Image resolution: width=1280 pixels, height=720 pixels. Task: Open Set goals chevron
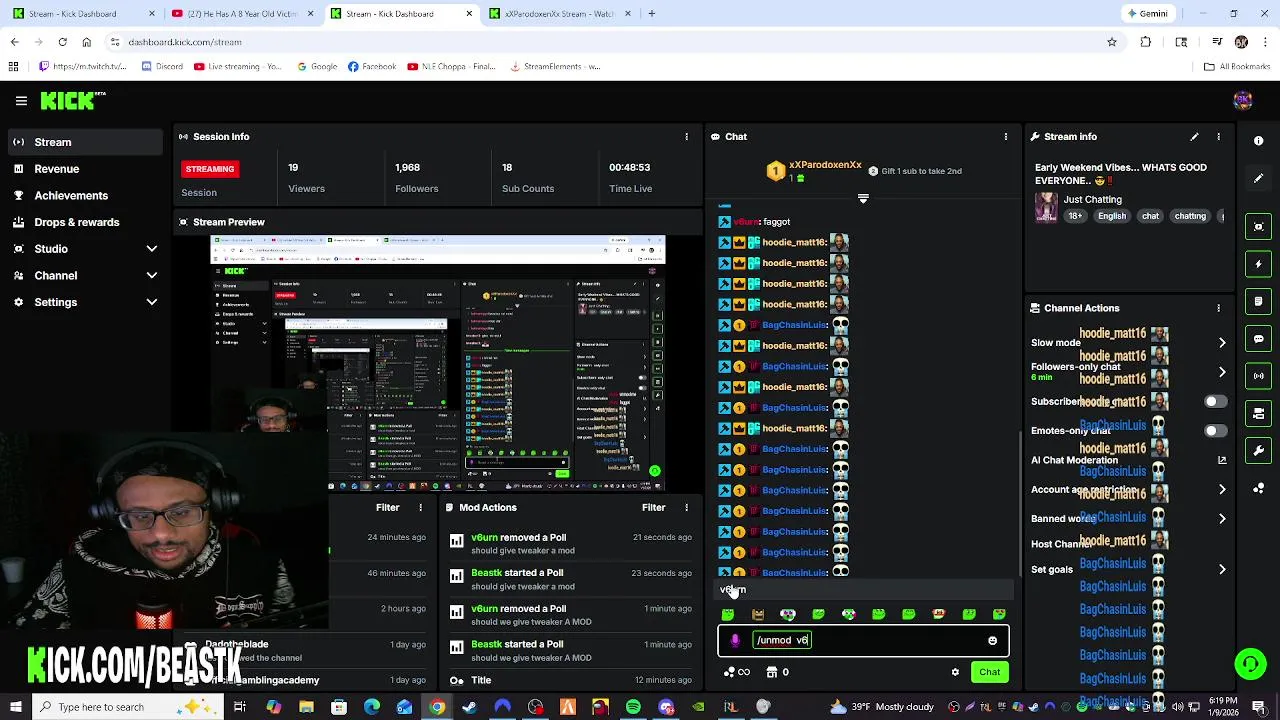pos(1222,569)
